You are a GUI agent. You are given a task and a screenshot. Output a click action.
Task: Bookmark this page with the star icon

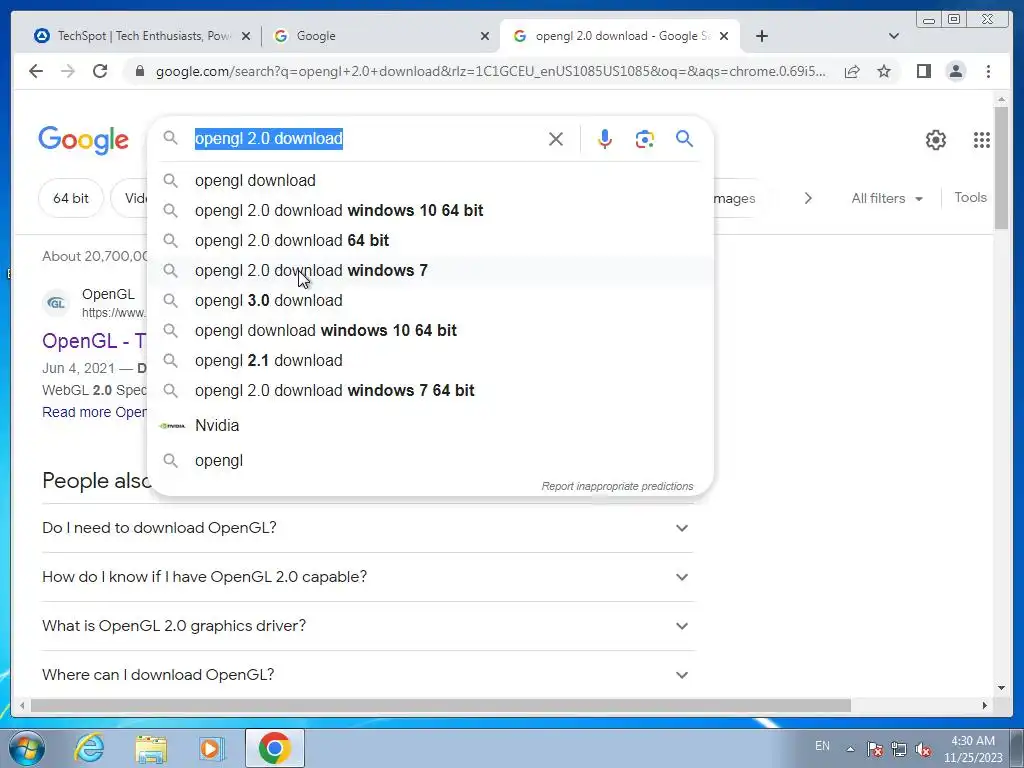[884, 71]
